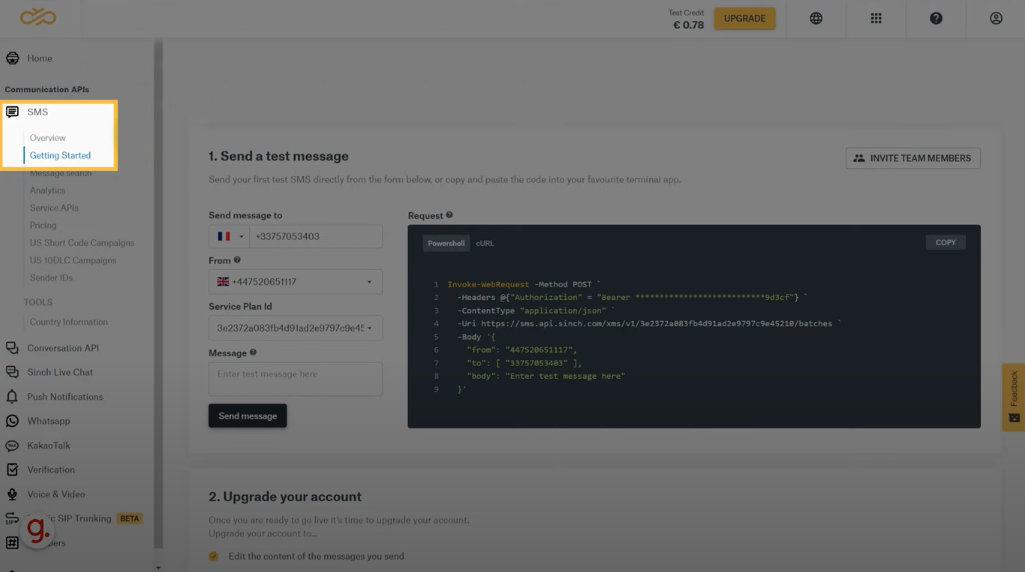Click the Conversation API icon
Screen dimensions: 1025x572
pyautogui.click(x=12, y=348)
